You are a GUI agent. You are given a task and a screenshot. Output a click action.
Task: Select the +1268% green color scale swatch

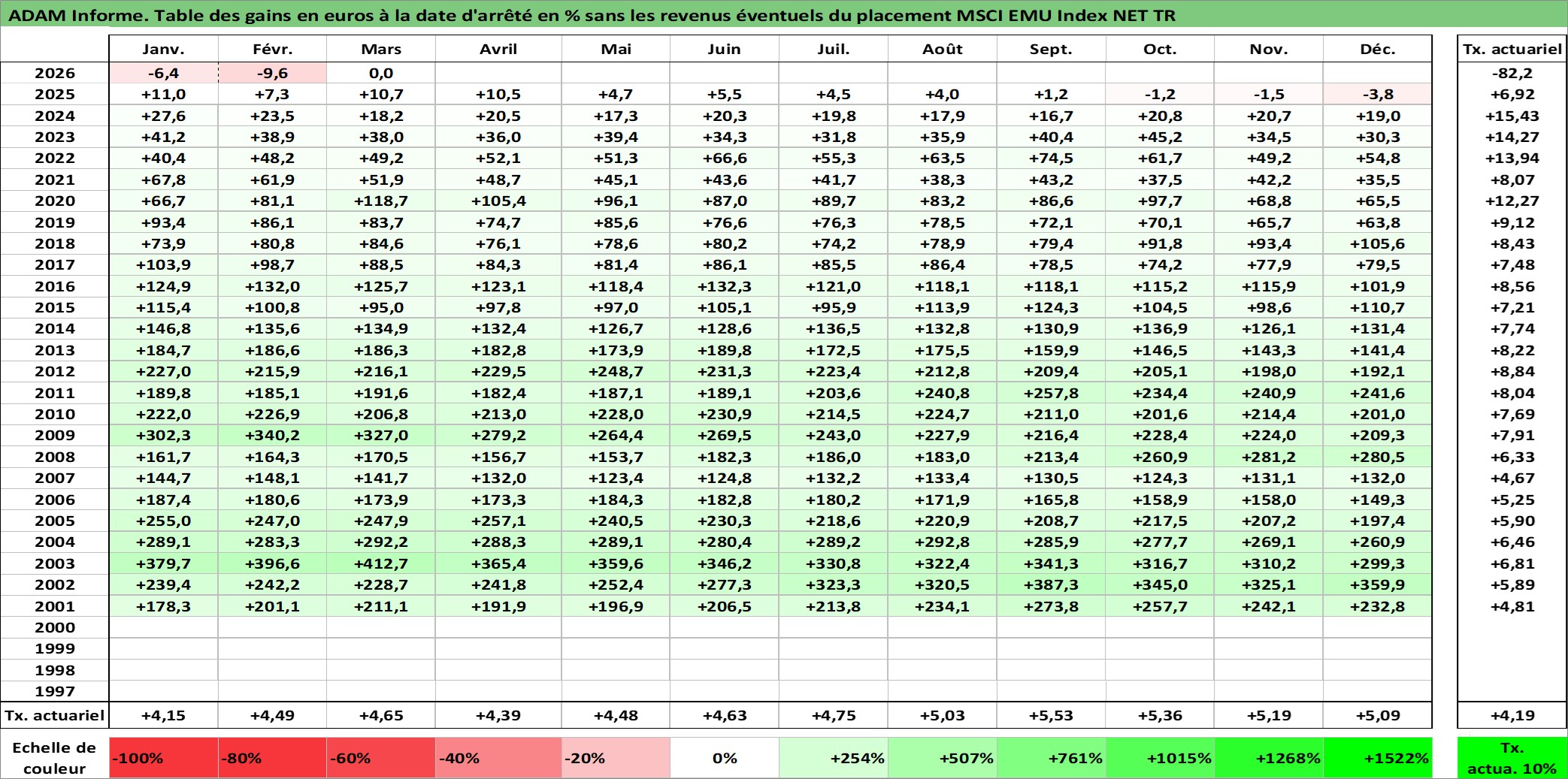[1269, 758]
